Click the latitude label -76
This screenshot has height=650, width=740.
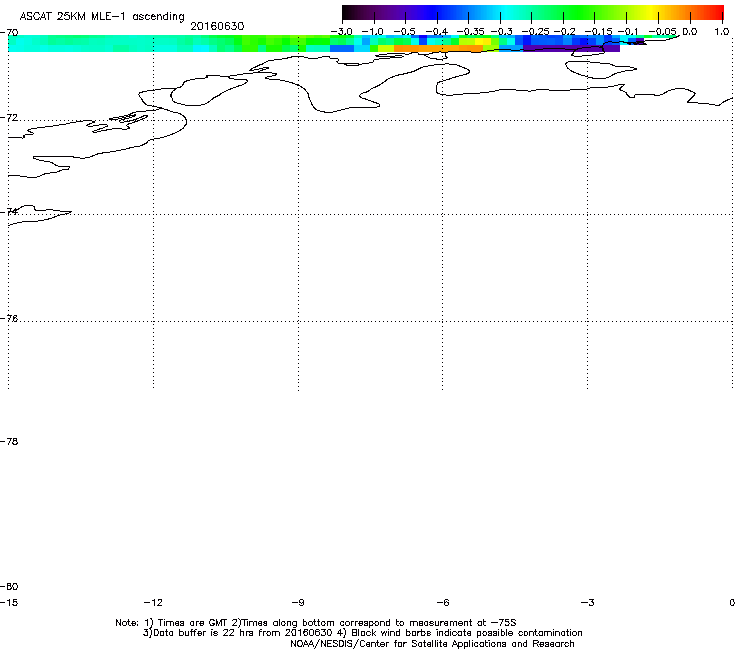tap(9, 319)
